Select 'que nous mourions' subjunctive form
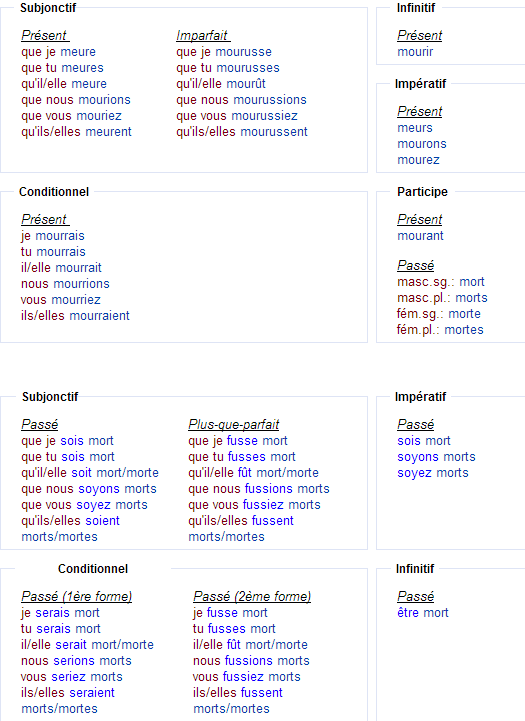Image resolution: width=525 pixels, height=721 pixels. pos(76,100)
